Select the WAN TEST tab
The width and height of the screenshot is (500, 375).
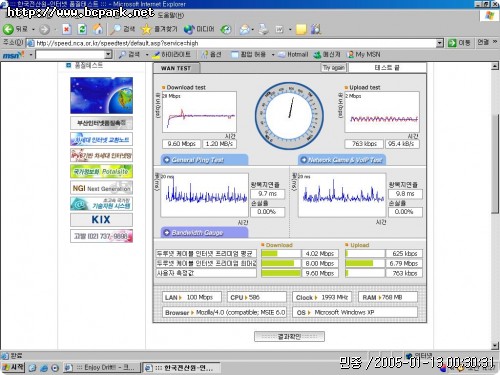176,68
